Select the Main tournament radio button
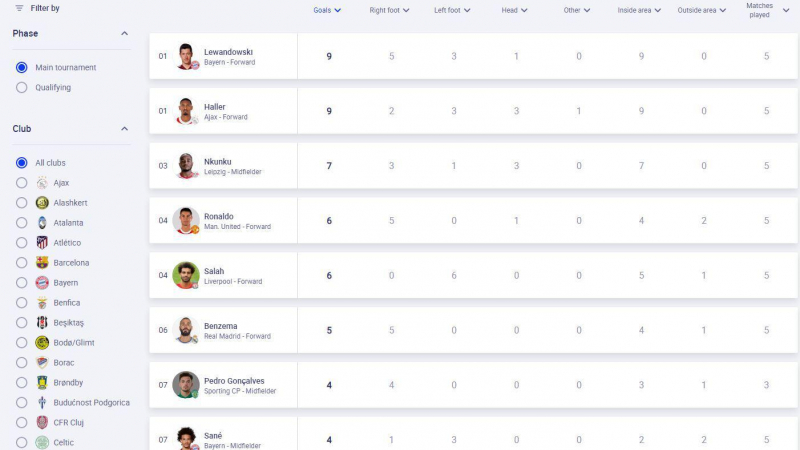Viewport: 800px width, 450px height. (22, 67)
